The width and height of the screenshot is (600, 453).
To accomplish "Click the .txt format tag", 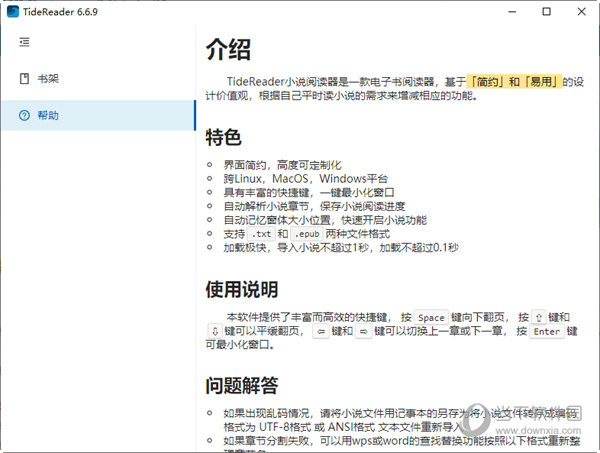I will pos(261,233).
